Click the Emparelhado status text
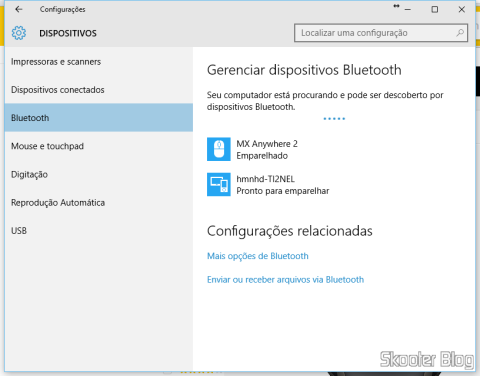This screenshot has width=480, height=376. 262,156
